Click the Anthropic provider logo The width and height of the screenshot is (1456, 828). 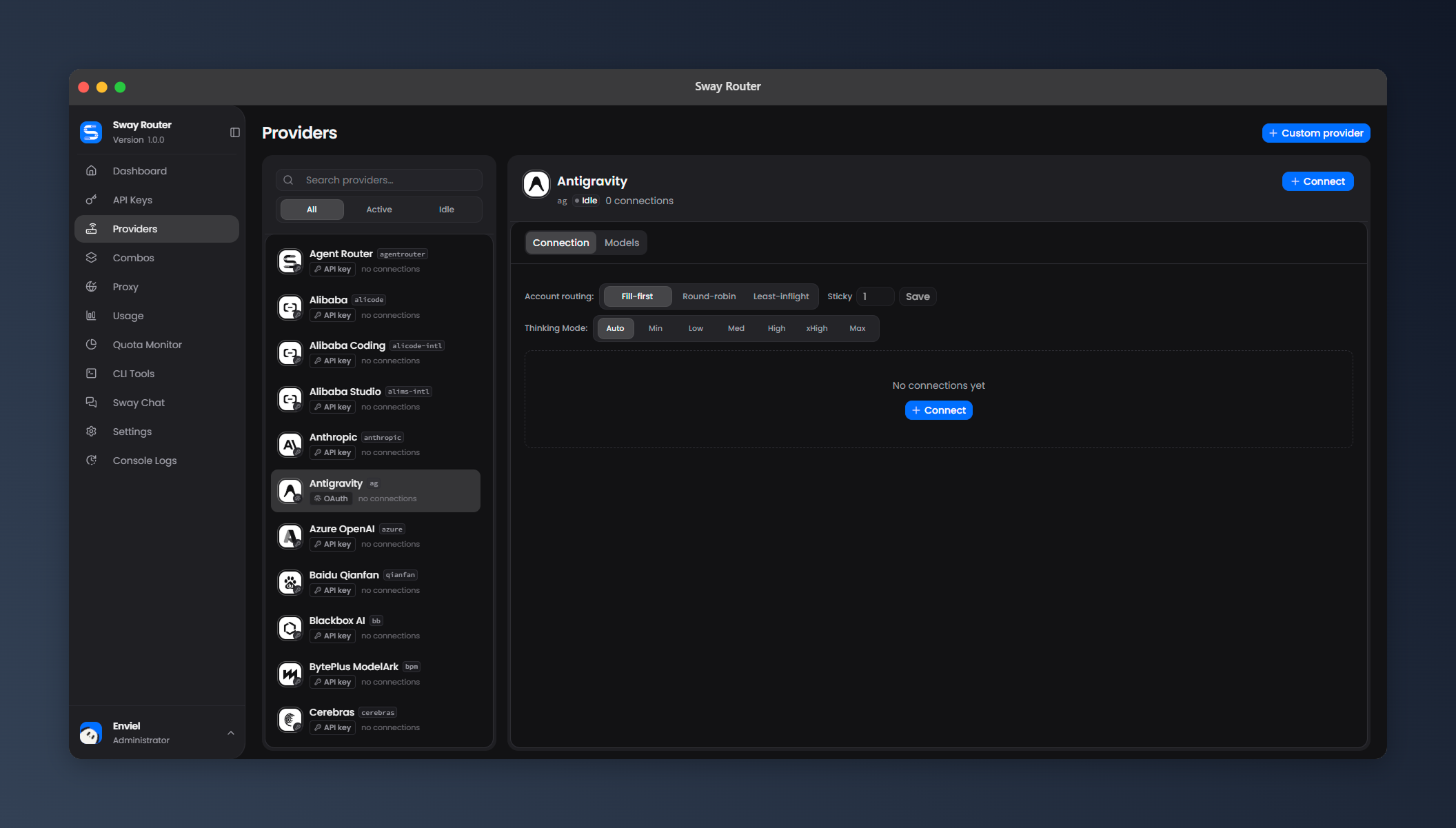click(x=290, y=445)
